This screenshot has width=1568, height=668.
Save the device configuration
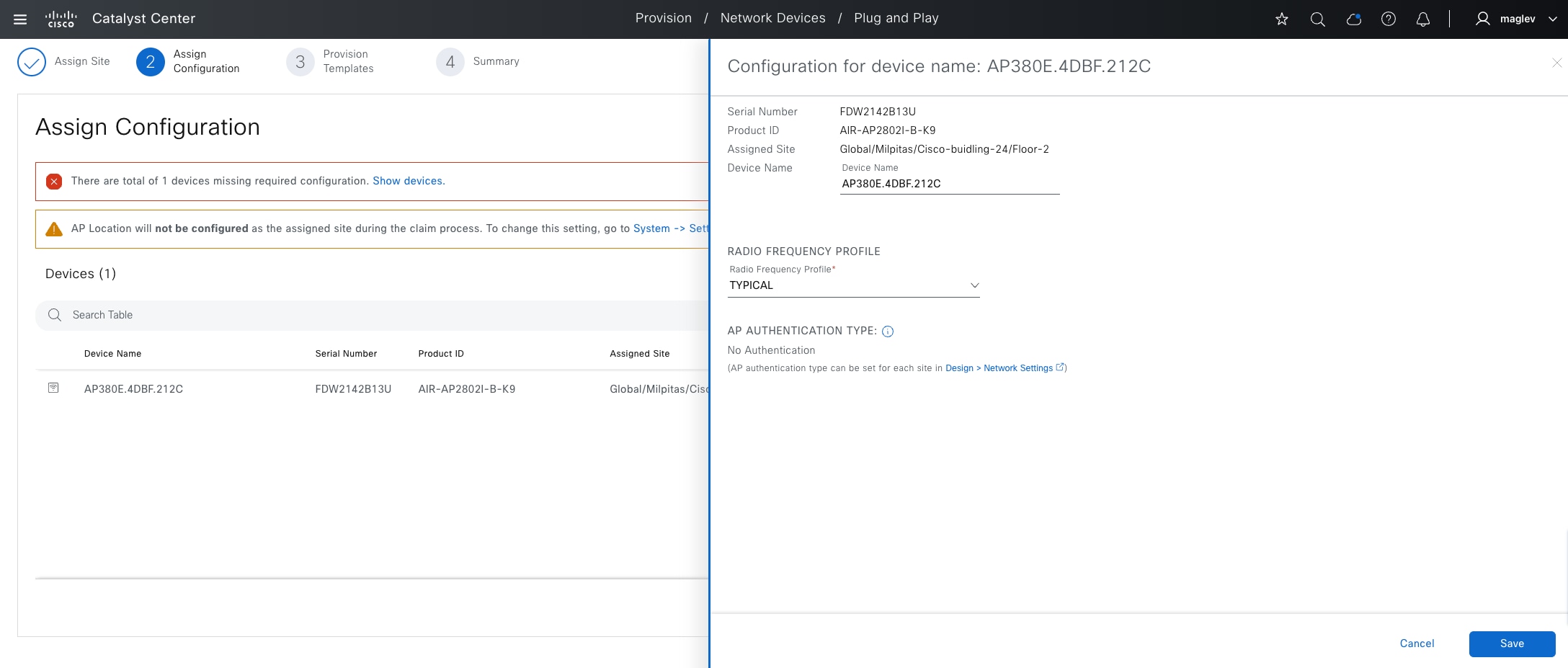(1512, 643)
